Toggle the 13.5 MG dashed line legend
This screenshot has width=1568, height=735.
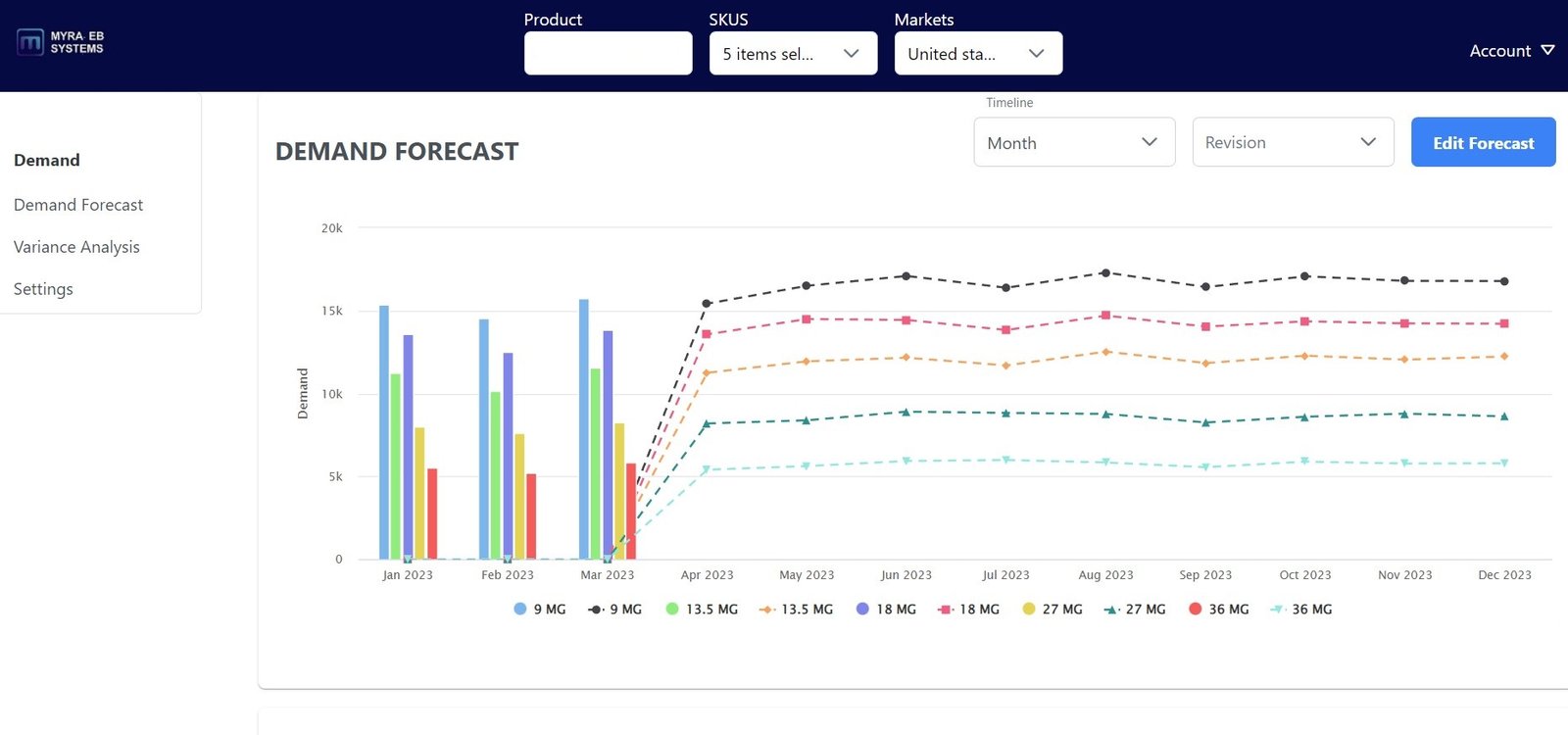click(796, 609)
